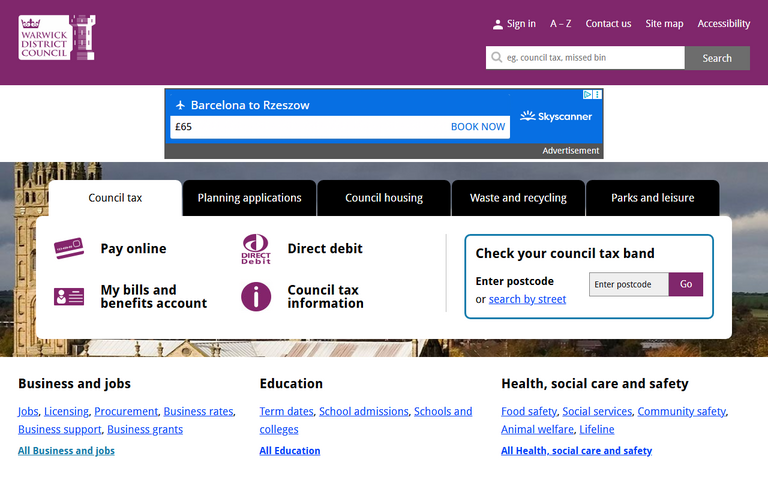Open the Parks and leisure tab
The image size is (768, 480).
pos(652,198)
